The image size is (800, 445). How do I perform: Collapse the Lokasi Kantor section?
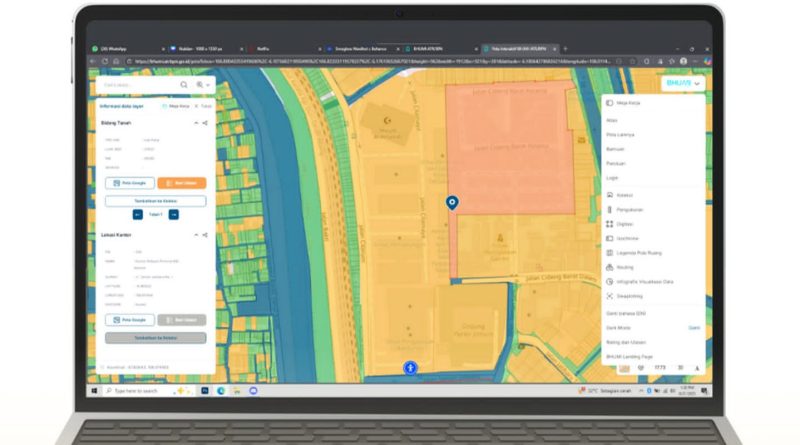coord(195,235)
